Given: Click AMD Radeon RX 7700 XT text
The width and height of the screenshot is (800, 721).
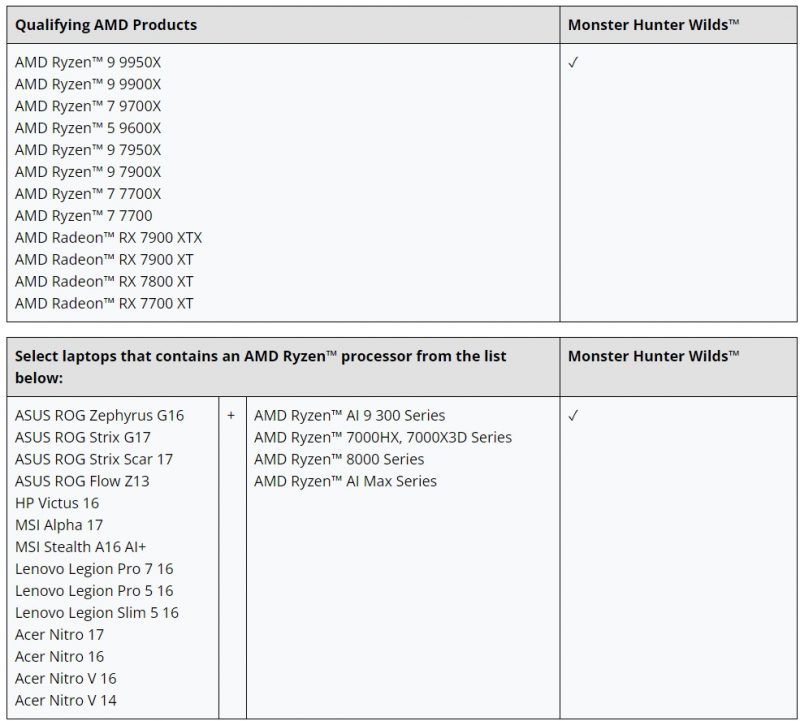Looking at the screenshot, I should coord(104,304).
